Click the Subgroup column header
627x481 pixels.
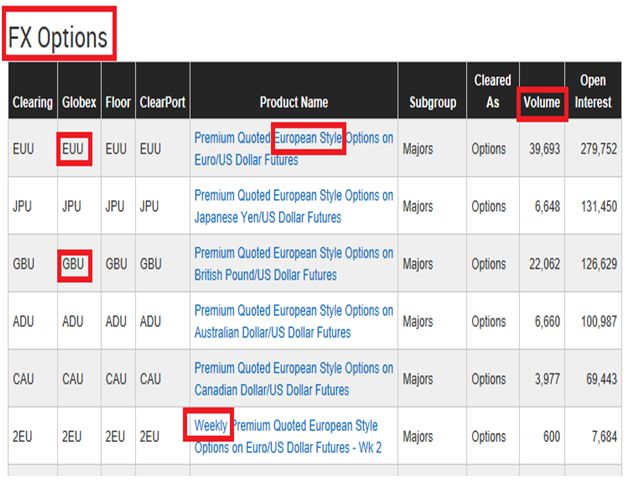pos(433,102)
